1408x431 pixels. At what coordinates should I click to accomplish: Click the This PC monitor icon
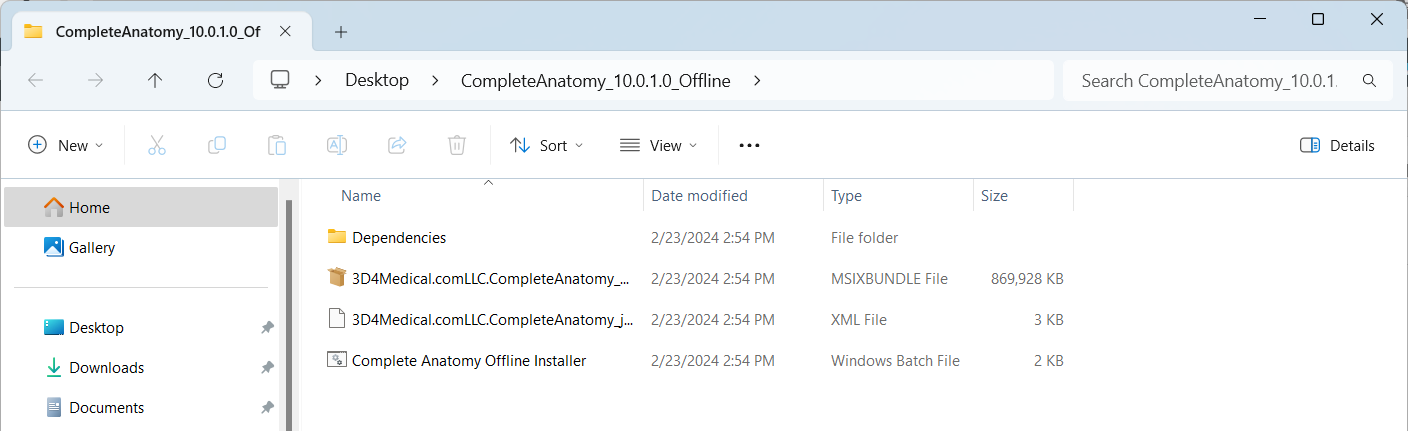tap(281, 80)
